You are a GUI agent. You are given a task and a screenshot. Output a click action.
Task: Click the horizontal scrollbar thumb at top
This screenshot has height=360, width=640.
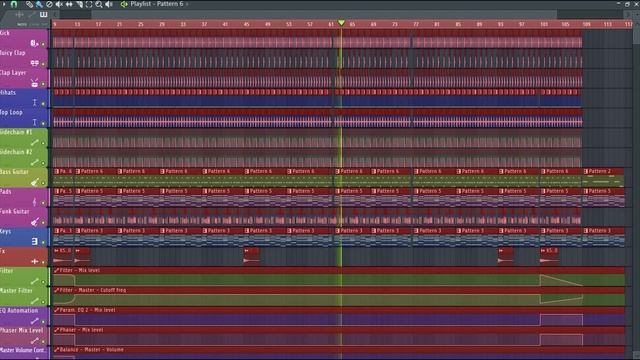(x=324, y=15)
